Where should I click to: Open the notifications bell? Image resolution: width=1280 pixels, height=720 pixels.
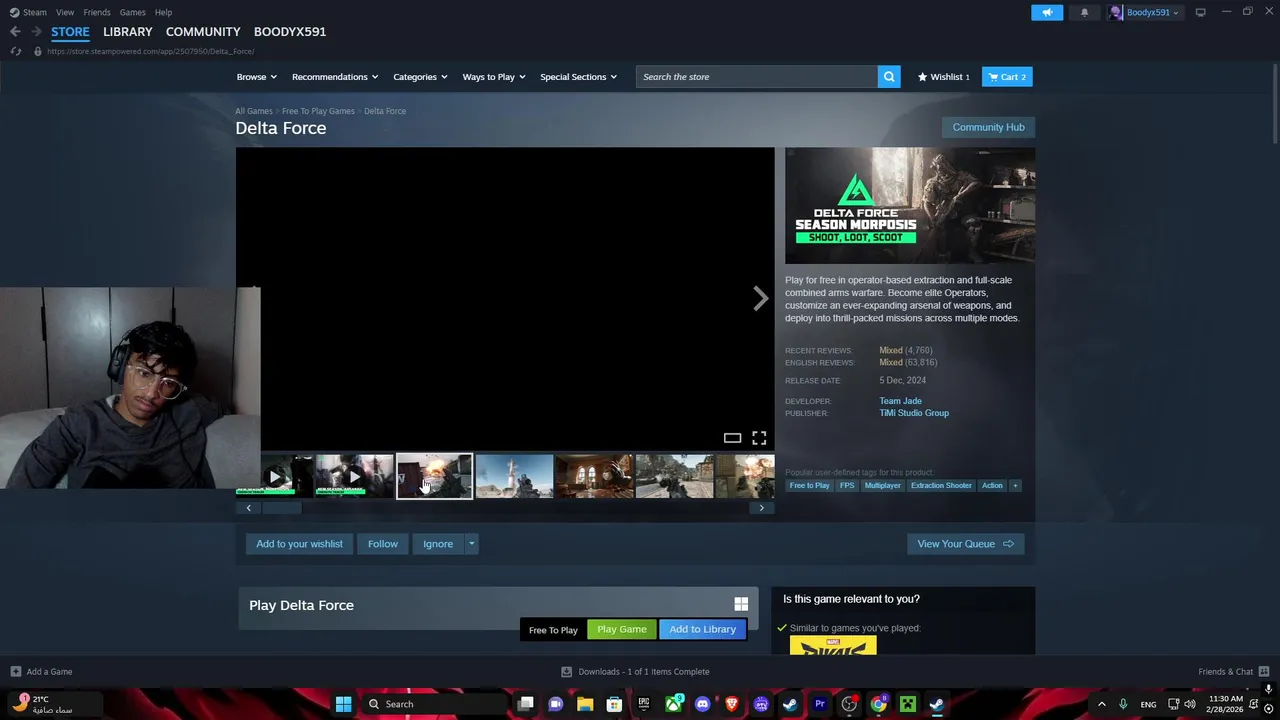pos(1084,12)
